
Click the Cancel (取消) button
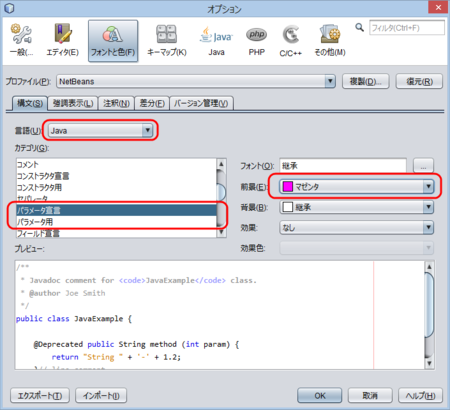point(370,396)
